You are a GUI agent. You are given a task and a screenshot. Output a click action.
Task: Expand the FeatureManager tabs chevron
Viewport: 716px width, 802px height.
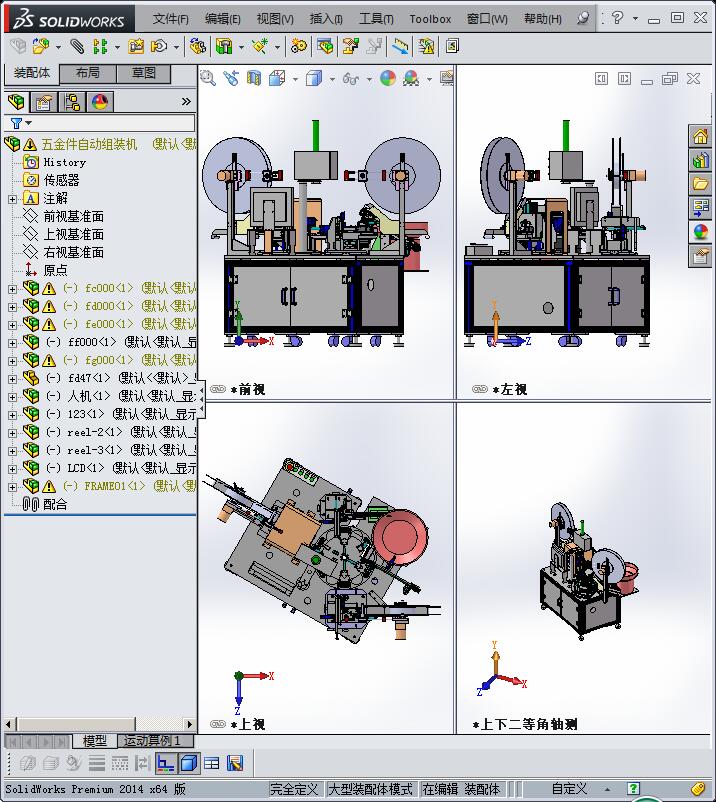click(x=186, y=102)
